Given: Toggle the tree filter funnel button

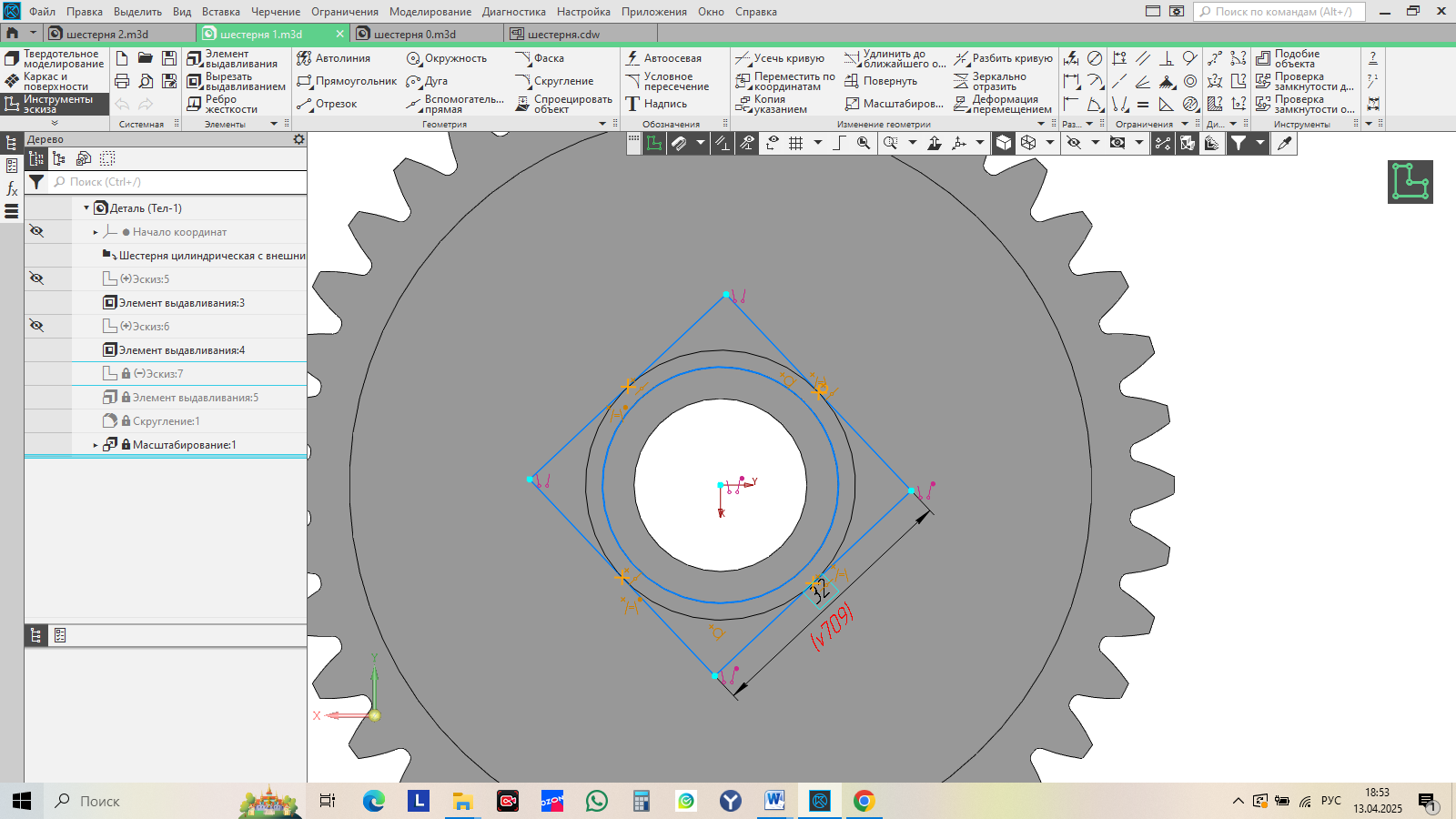Looking at the screenshot, I should pos(36,182).
